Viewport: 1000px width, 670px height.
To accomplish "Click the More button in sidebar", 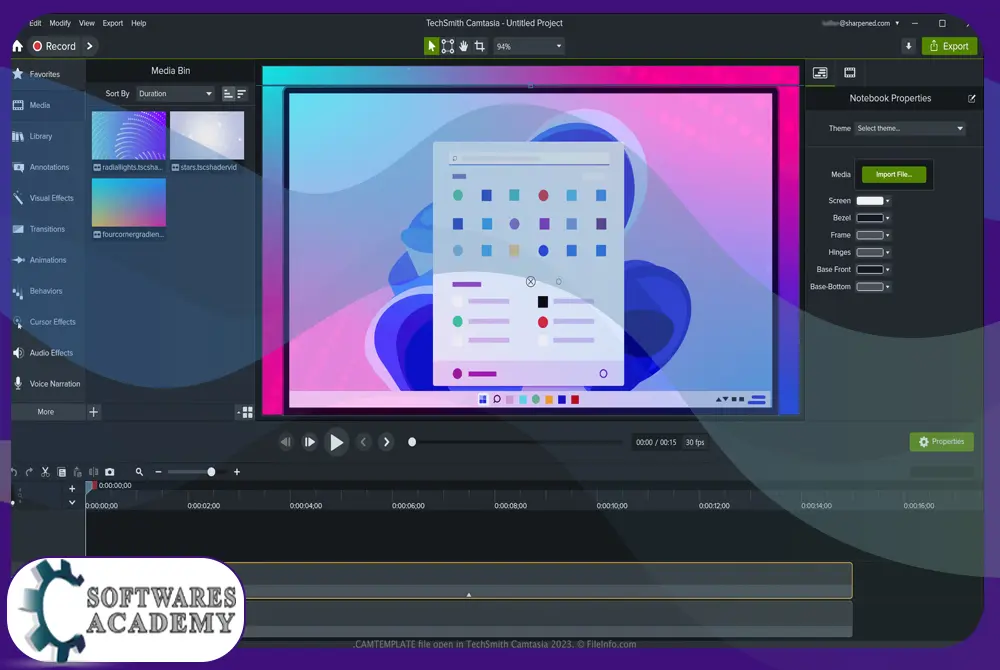I will [46, 412].
